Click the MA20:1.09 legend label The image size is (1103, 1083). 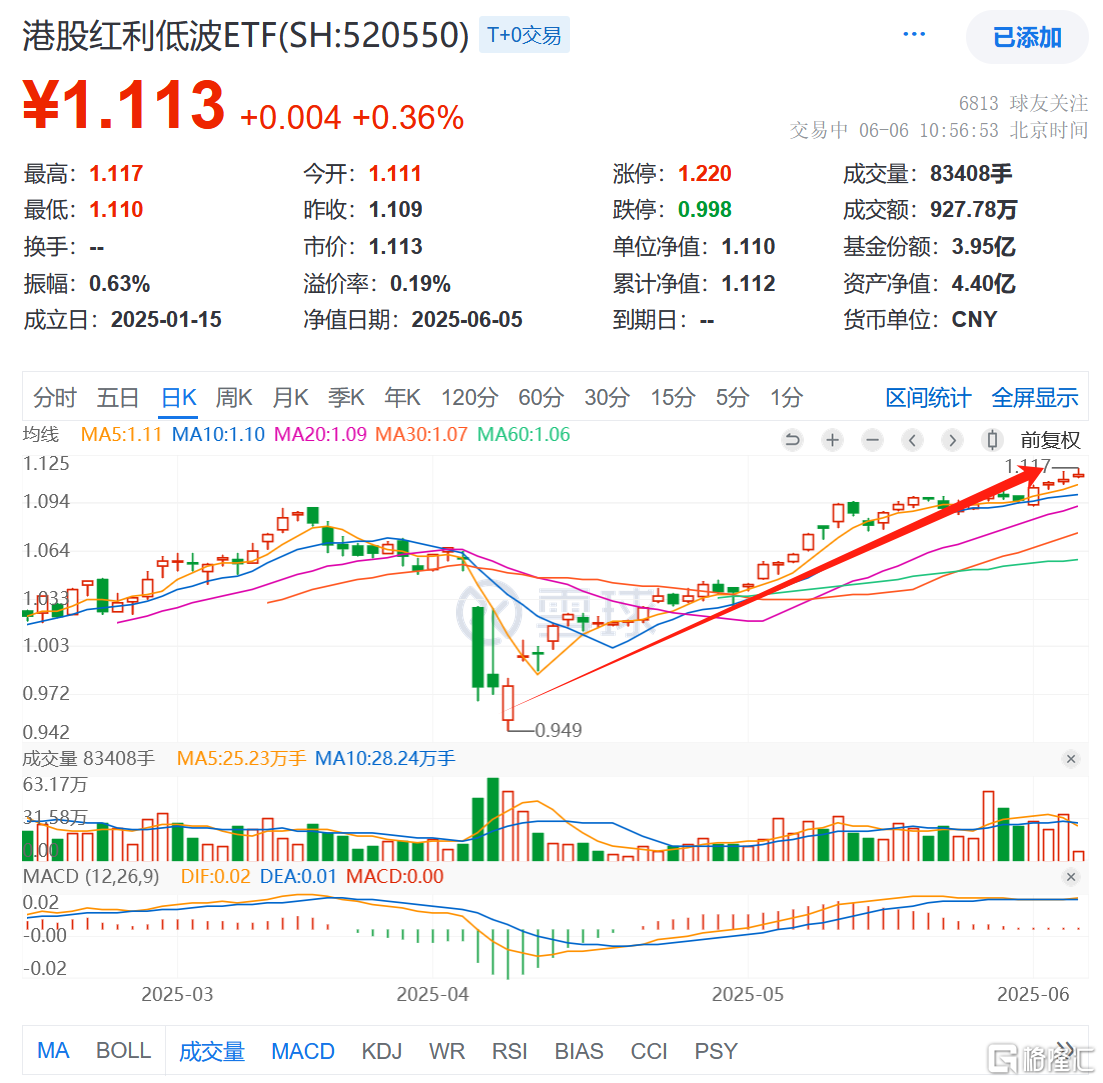pos(320,435)
